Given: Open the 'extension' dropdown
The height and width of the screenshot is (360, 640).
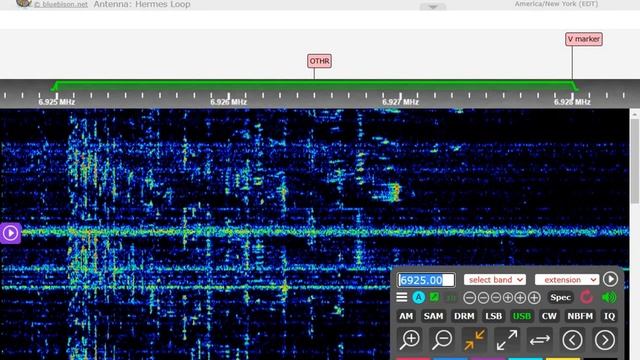Looking at the screenshot, I should click(567, 280).
